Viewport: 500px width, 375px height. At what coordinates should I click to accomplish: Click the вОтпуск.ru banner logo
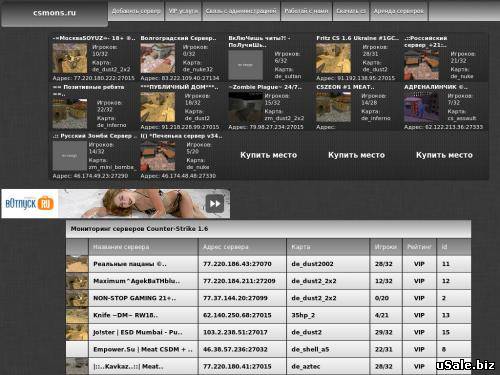point(30,204)
